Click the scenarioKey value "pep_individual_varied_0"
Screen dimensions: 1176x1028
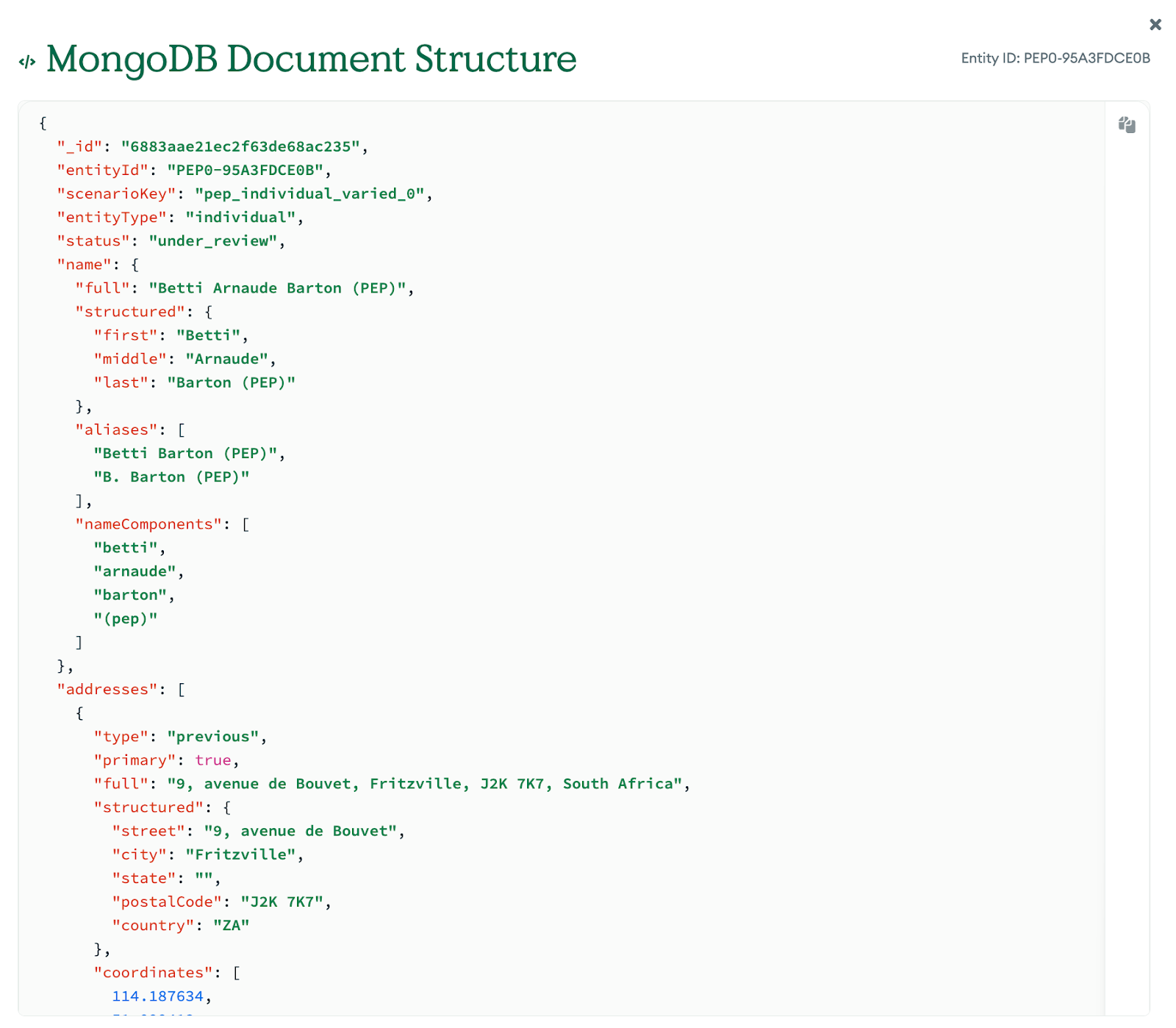pyautogui.click(x=309, y=193)
